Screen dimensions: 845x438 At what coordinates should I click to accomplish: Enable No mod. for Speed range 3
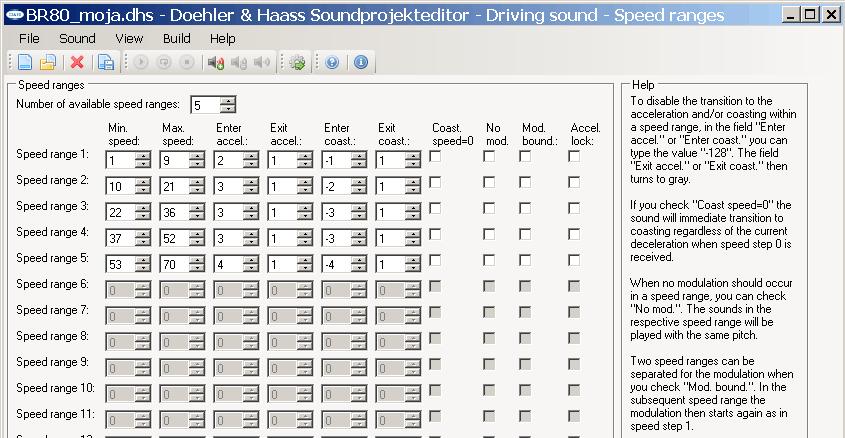489,208
